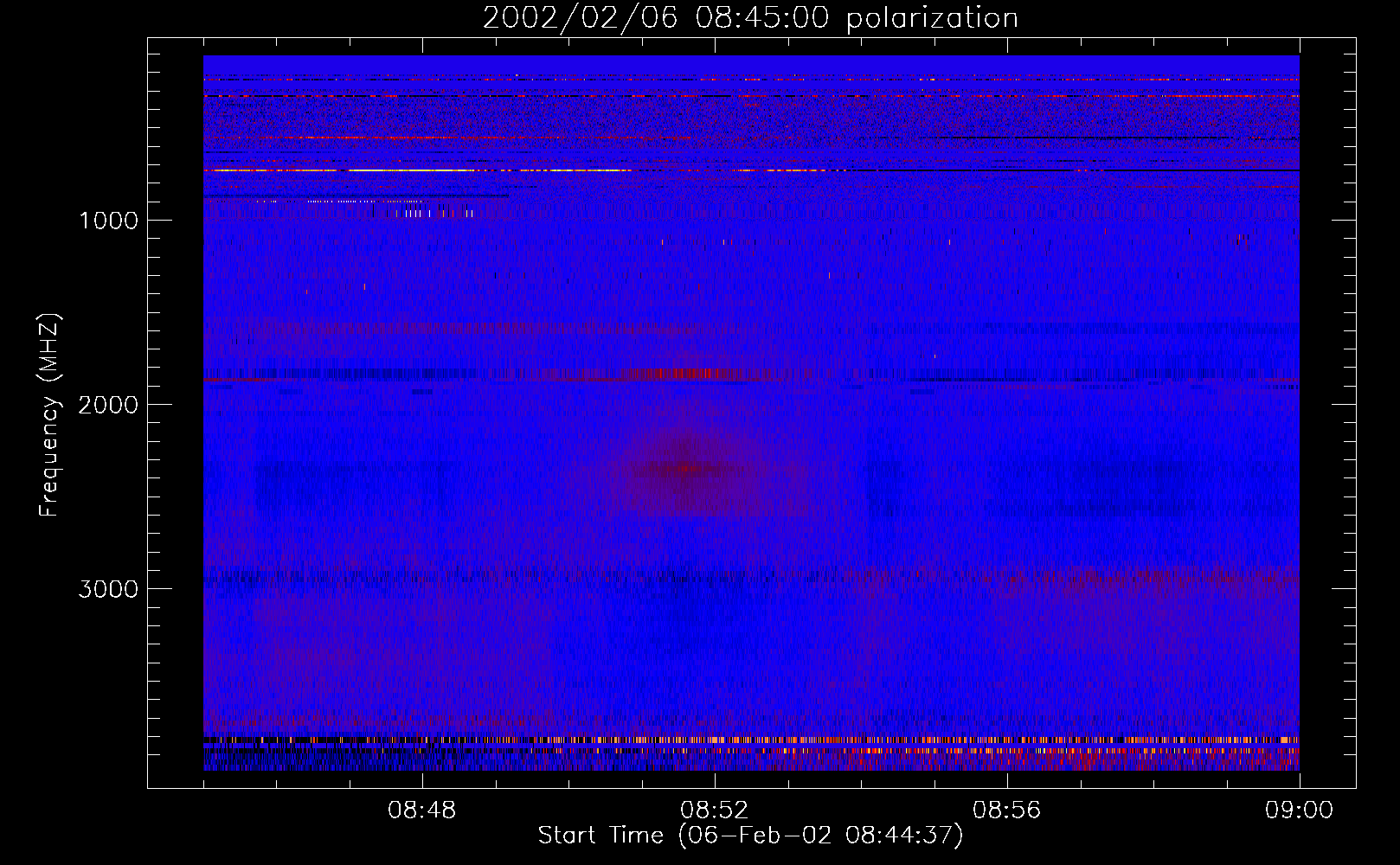This screenshot has width=1400, height=865.
Task: Click the 09:00 time tick label
Action: (1300, 811)
